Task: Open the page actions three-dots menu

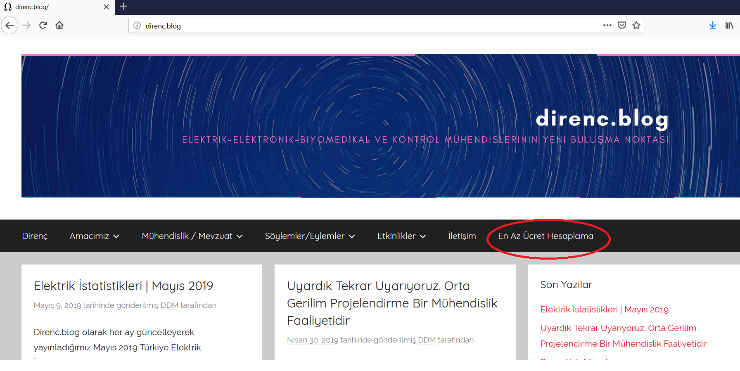Action: (607, 25)
